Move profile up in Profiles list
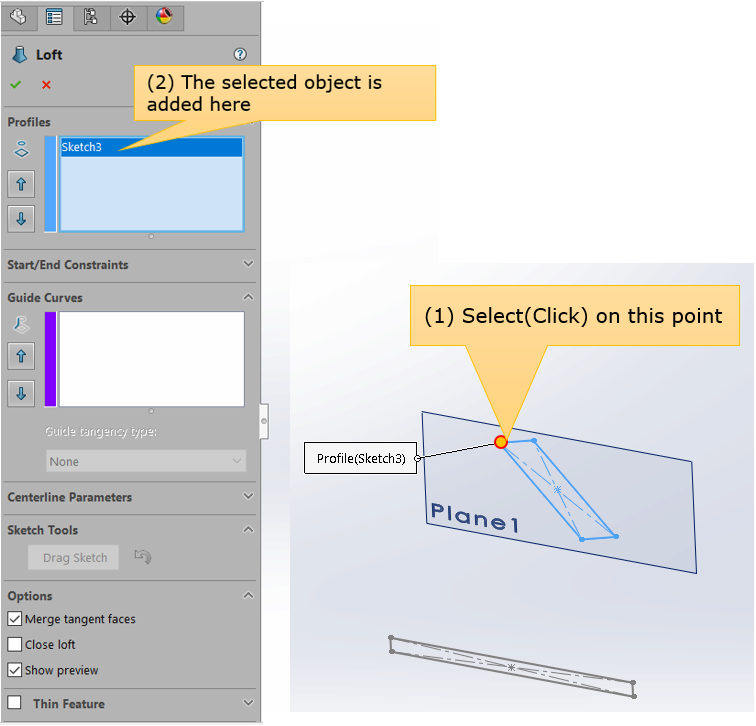 click(21, 184)
